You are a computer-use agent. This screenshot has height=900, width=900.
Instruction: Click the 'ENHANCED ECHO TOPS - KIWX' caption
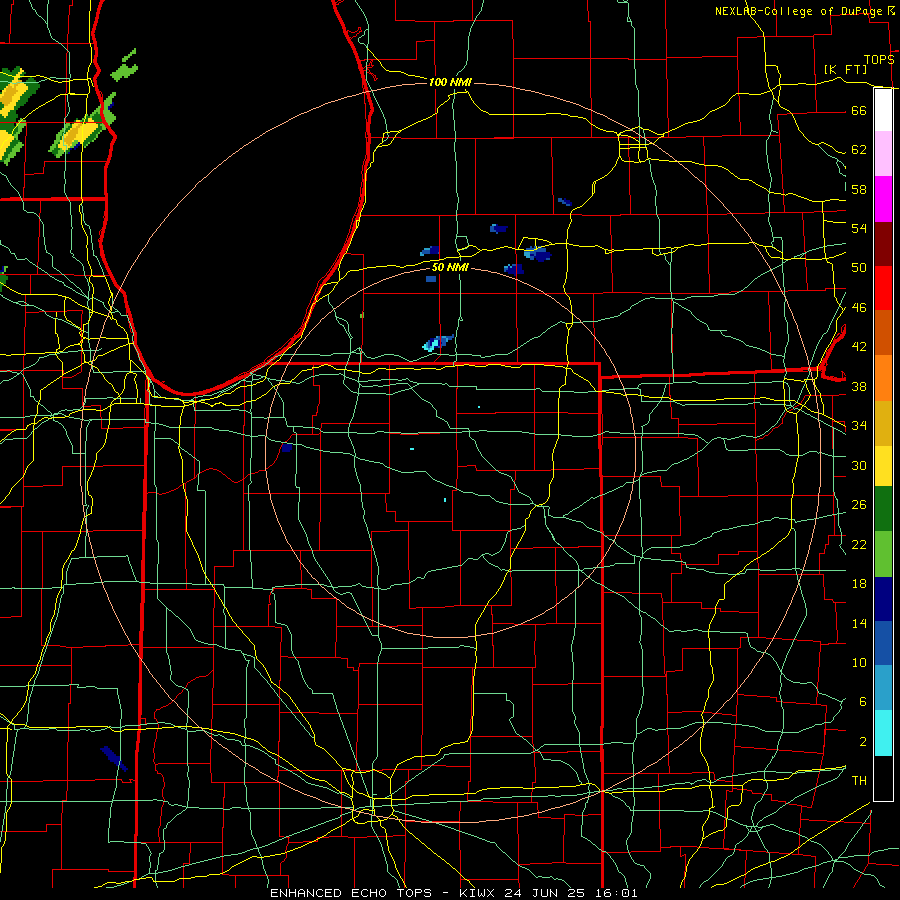point(385,893)
